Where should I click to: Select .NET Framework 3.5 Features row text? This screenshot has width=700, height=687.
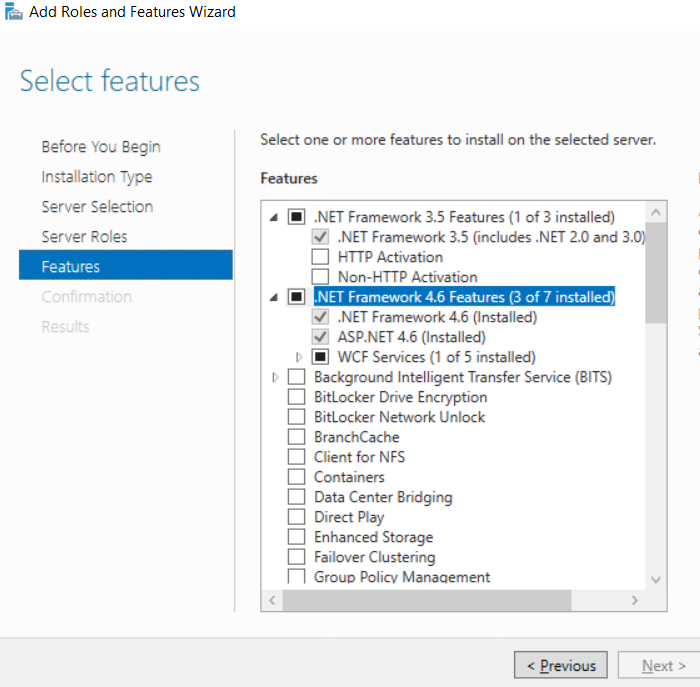[x=464, y=217]
